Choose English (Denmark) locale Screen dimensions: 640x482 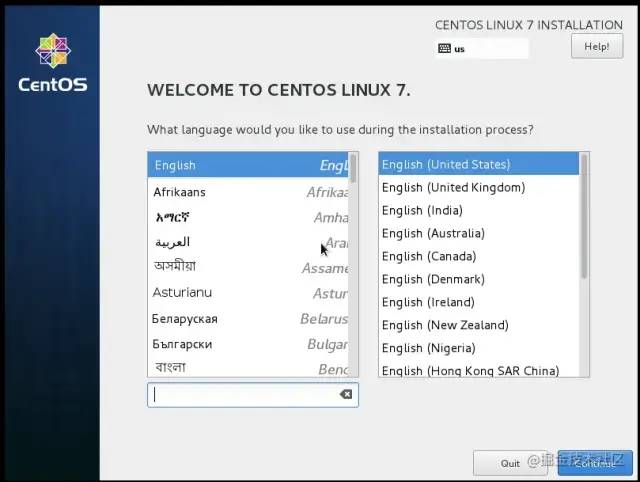[479, 279]
